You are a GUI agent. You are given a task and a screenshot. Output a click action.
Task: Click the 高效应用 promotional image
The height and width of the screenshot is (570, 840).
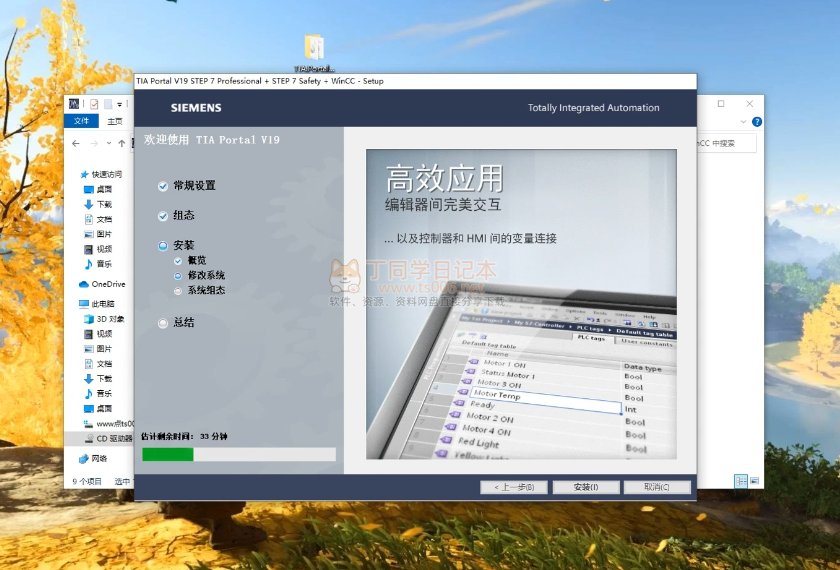point(521,304)
